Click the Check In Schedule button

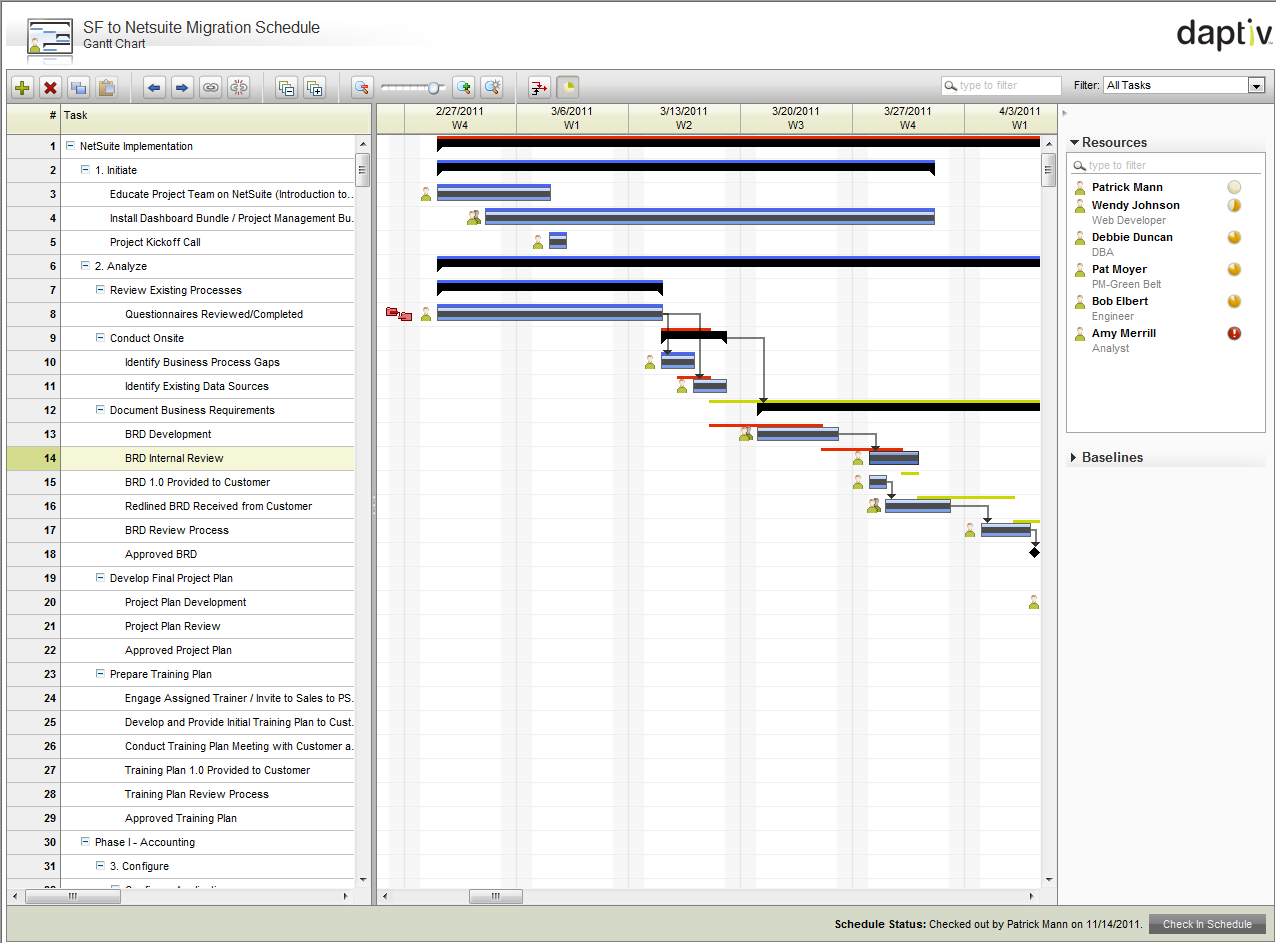(x=1207, y=924)
